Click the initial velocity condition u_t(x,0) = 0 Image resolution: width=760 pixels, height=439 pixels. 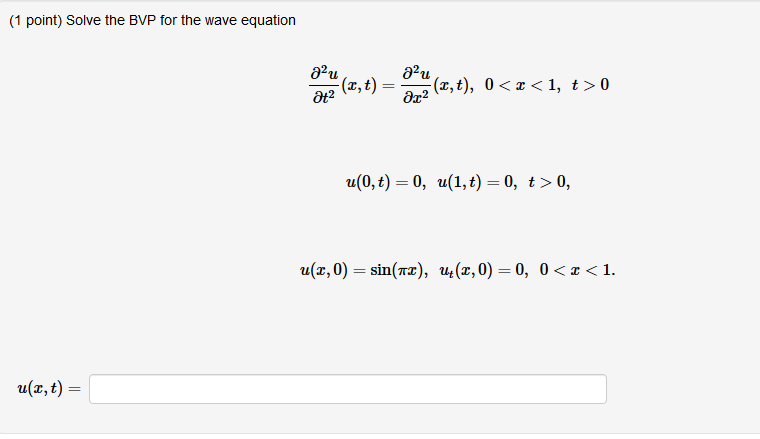click(x=482, y=270)
